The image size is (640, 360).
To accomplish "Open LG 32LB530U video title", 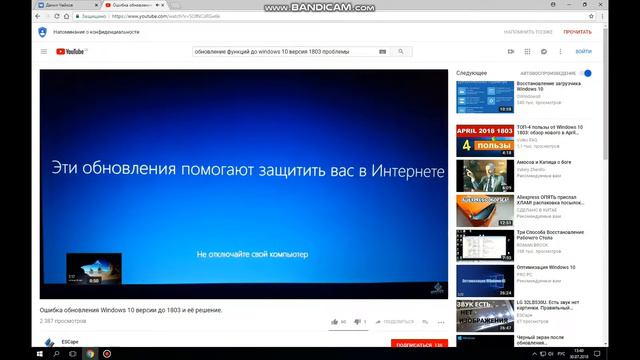I will click(548, 305).
